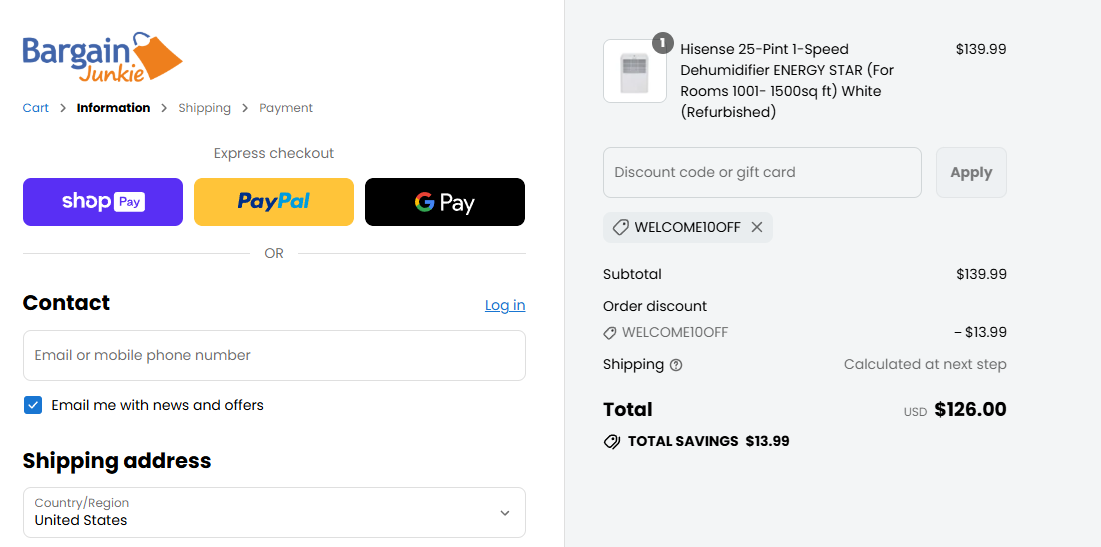Click the Subtotal $139.99 value

coord(981,275)
